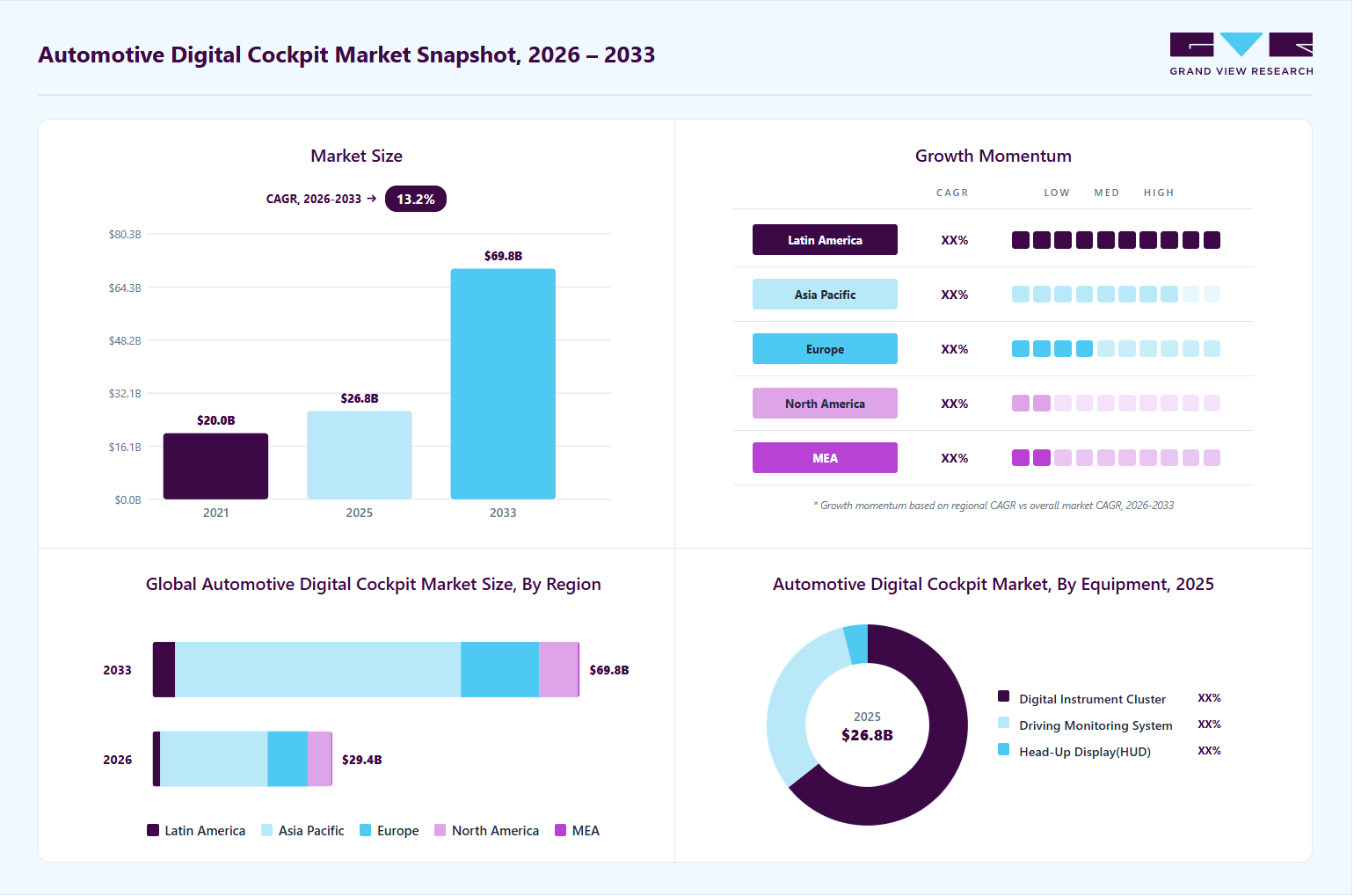Click the North America pill in Growth Momentum
Screen dimensions: 1354x896
point(825,404)
